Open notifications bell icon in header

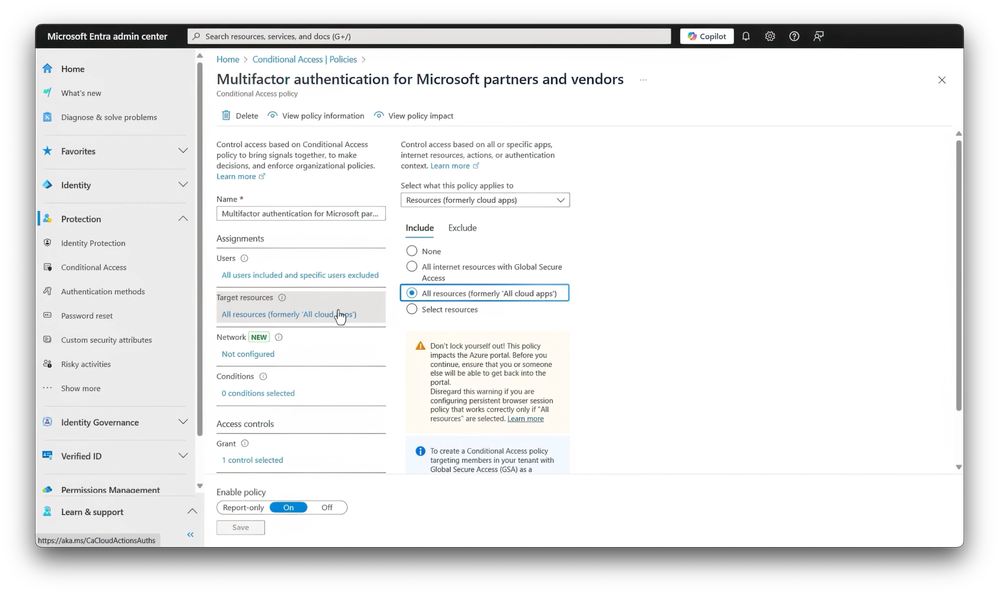[746, 36]
